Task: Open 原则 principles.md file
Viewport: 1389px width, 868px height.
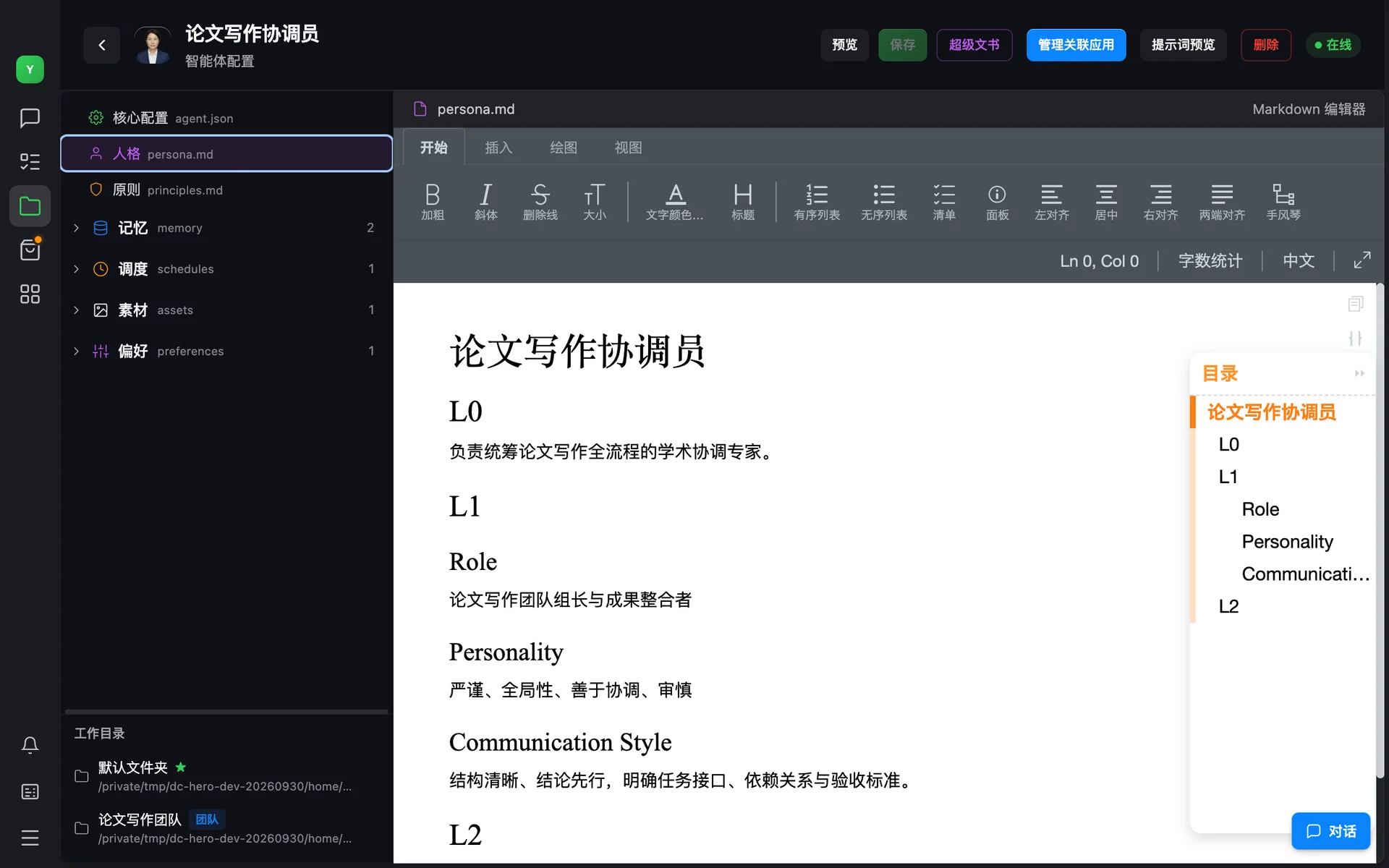Action: 226,190
